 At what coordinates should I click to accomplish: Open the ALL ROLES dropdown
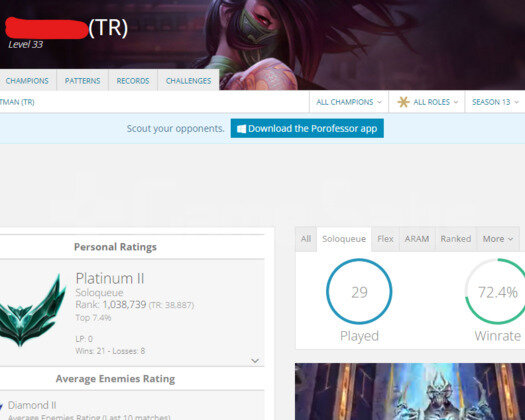tap(427, 102)
